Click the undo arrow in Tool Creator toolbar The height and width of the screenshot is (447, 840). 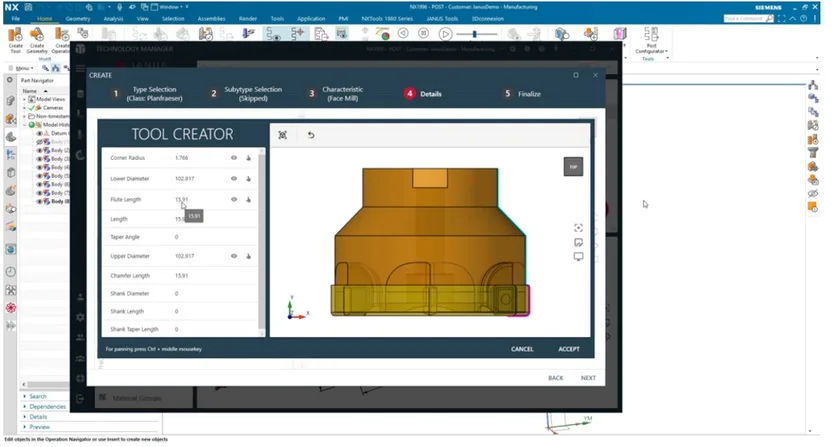click(x=311, y=135)
